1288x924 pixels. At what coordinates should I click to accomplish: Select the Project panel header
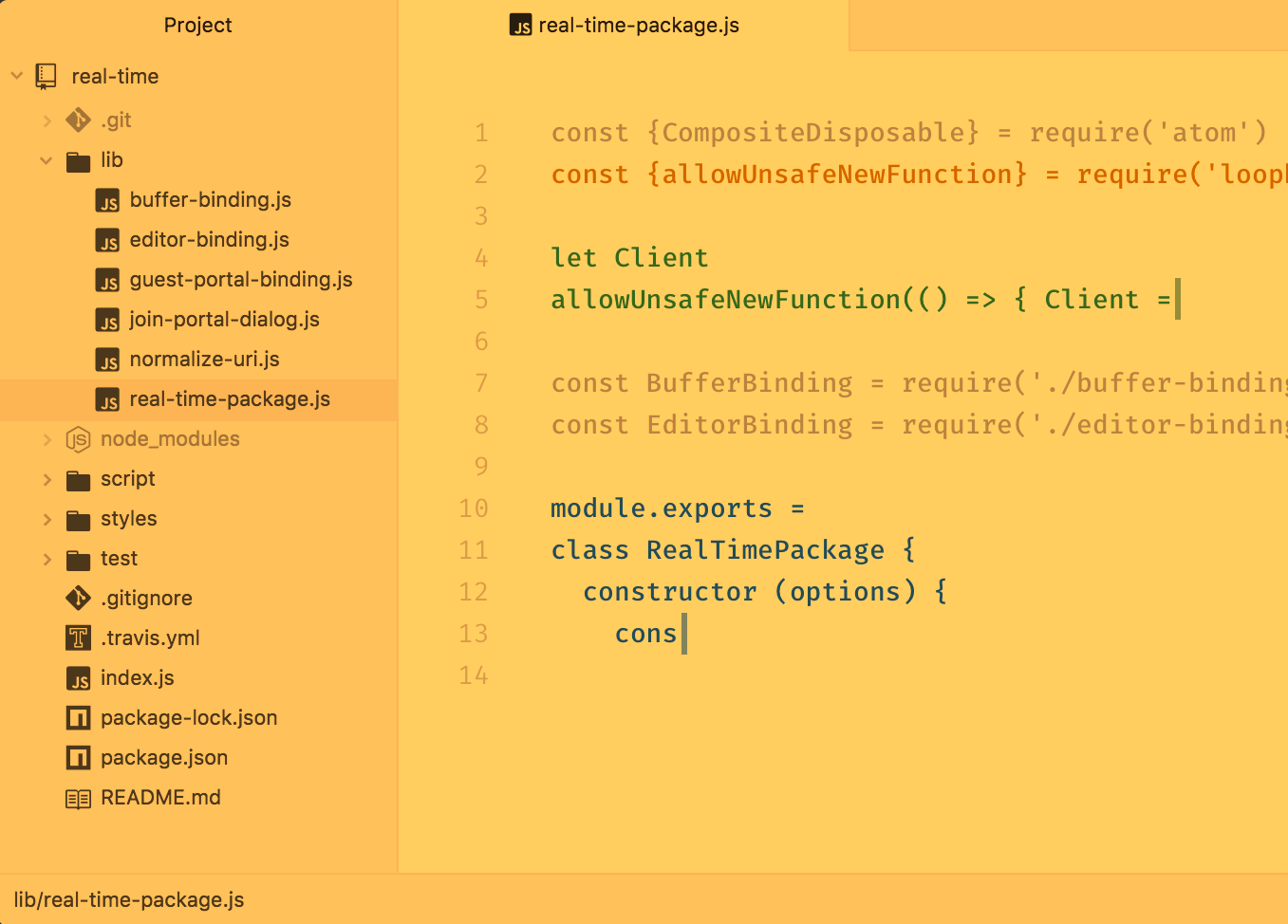point(197,26)
